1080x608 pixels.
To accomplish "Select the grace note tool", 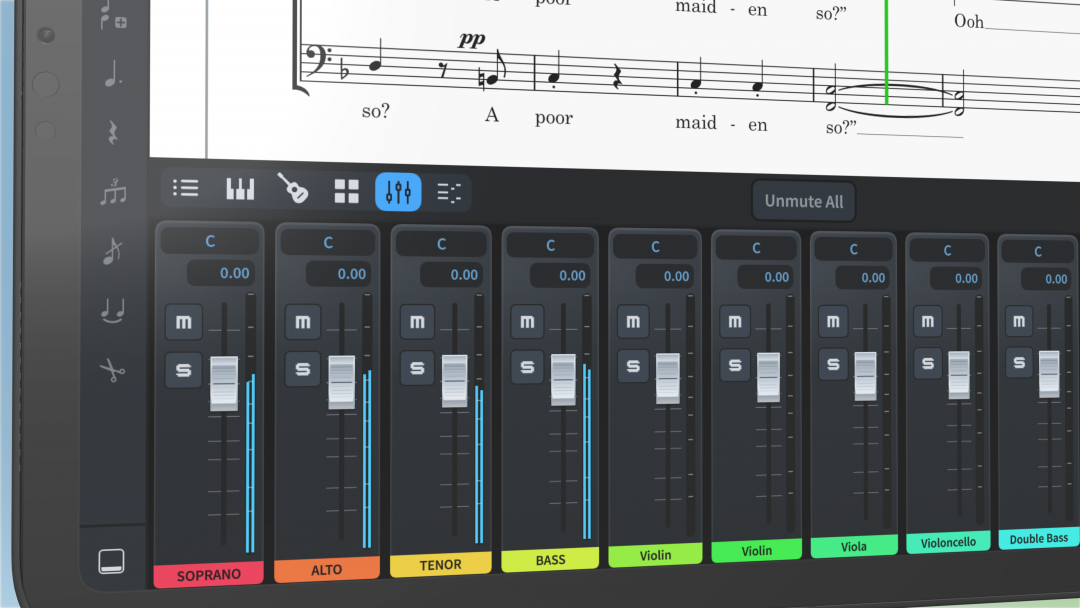I will click(112, 251).
